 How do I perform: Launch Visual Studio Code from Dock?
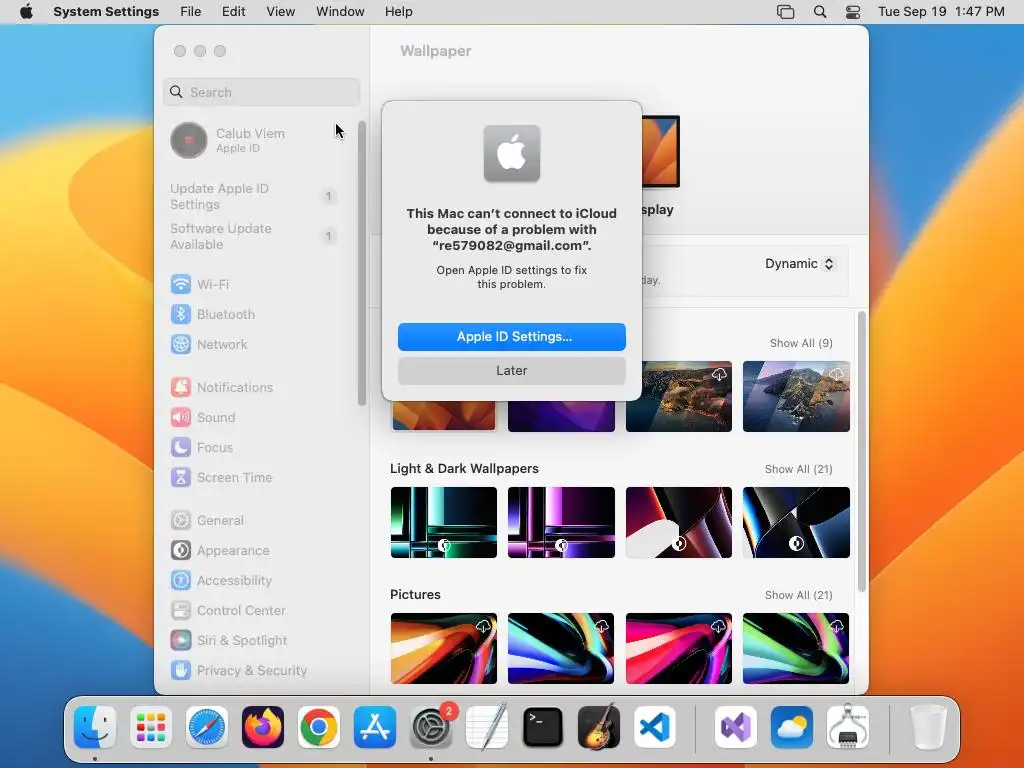pyautogui.click(x=655, y=727)
